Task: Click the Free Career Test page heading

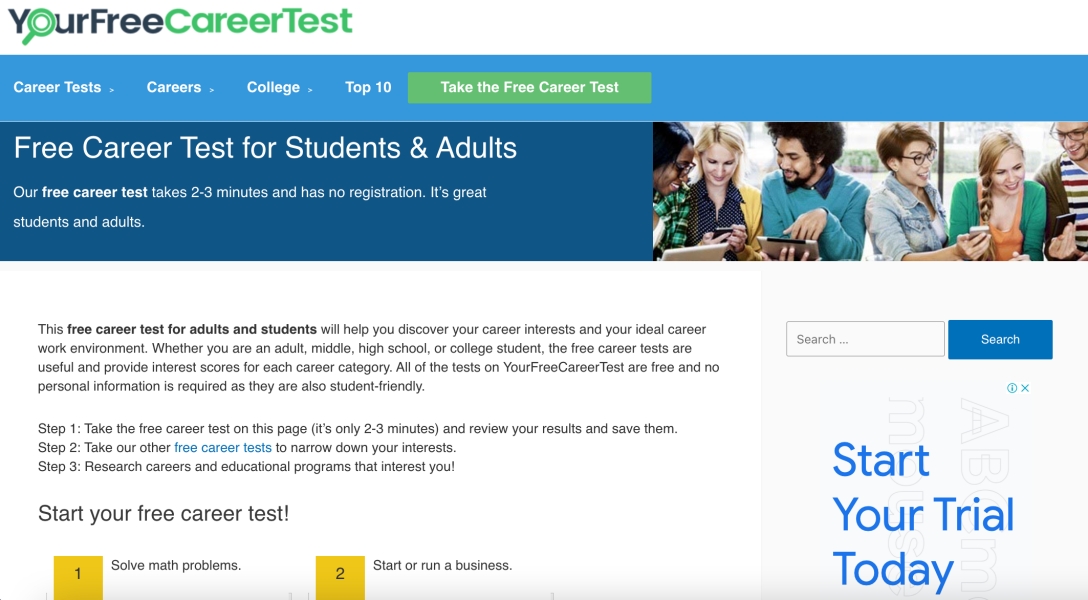Action: (x=265, y=148)
